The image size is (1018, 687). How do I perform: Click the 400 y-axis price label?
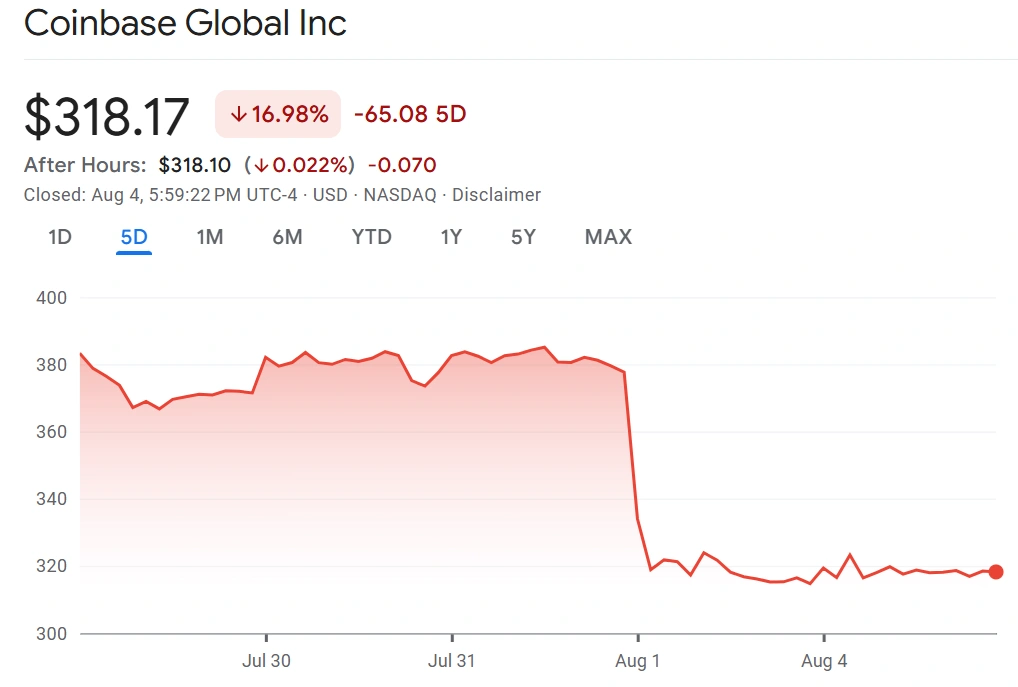point(50,298)
